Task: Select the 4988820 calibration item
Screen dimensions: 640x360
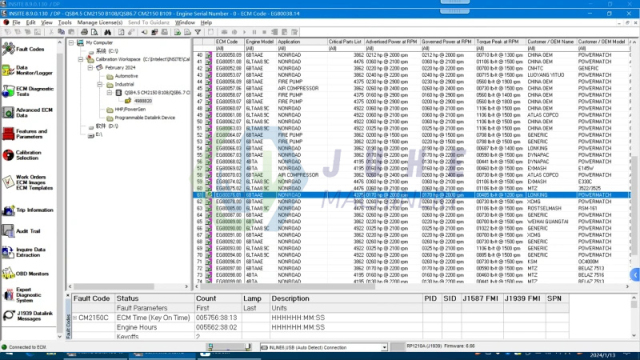Action: pyautogui.click(x=142, y=101)
